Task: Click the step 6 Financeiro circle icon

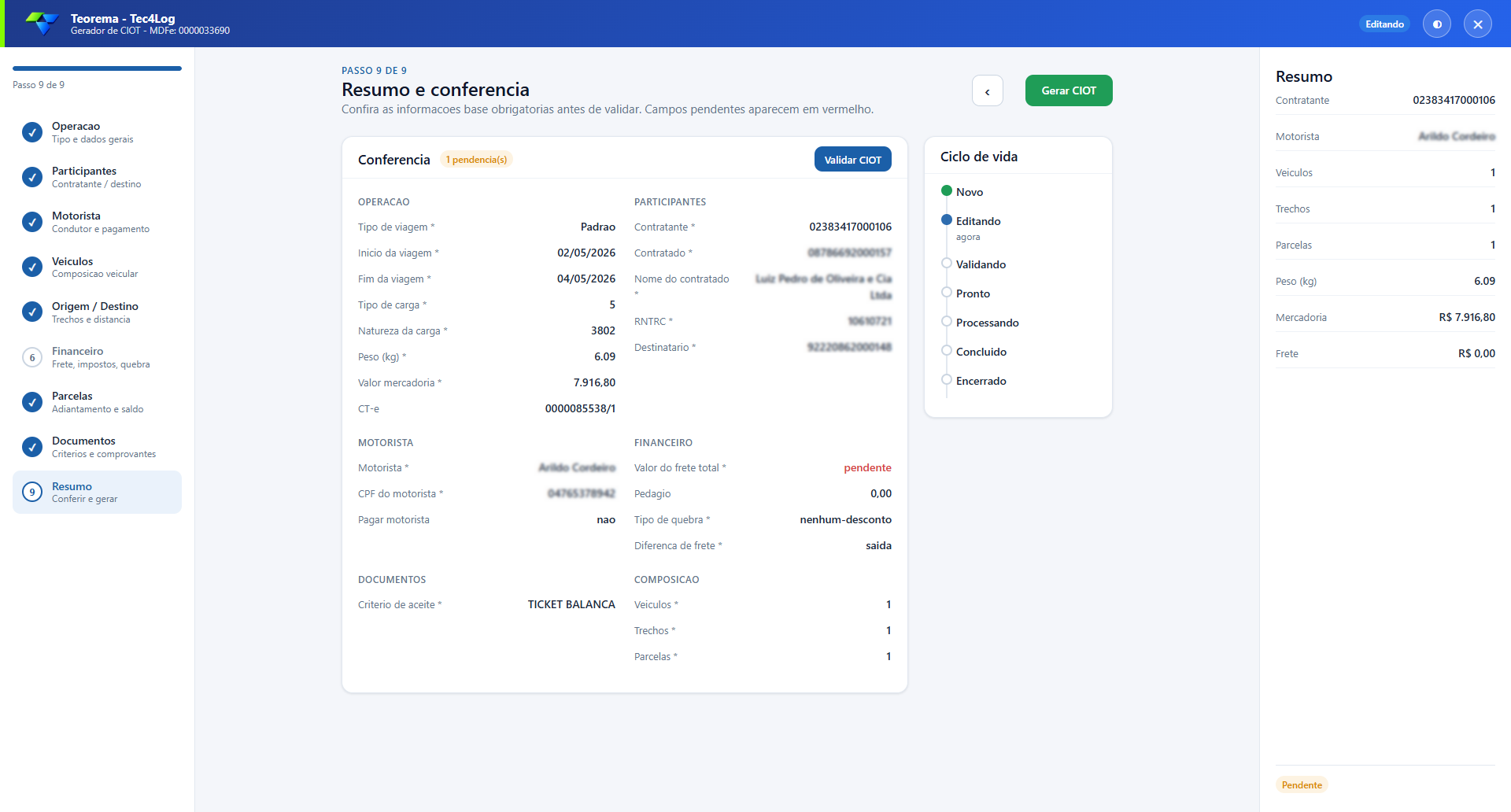Action: 32,357
